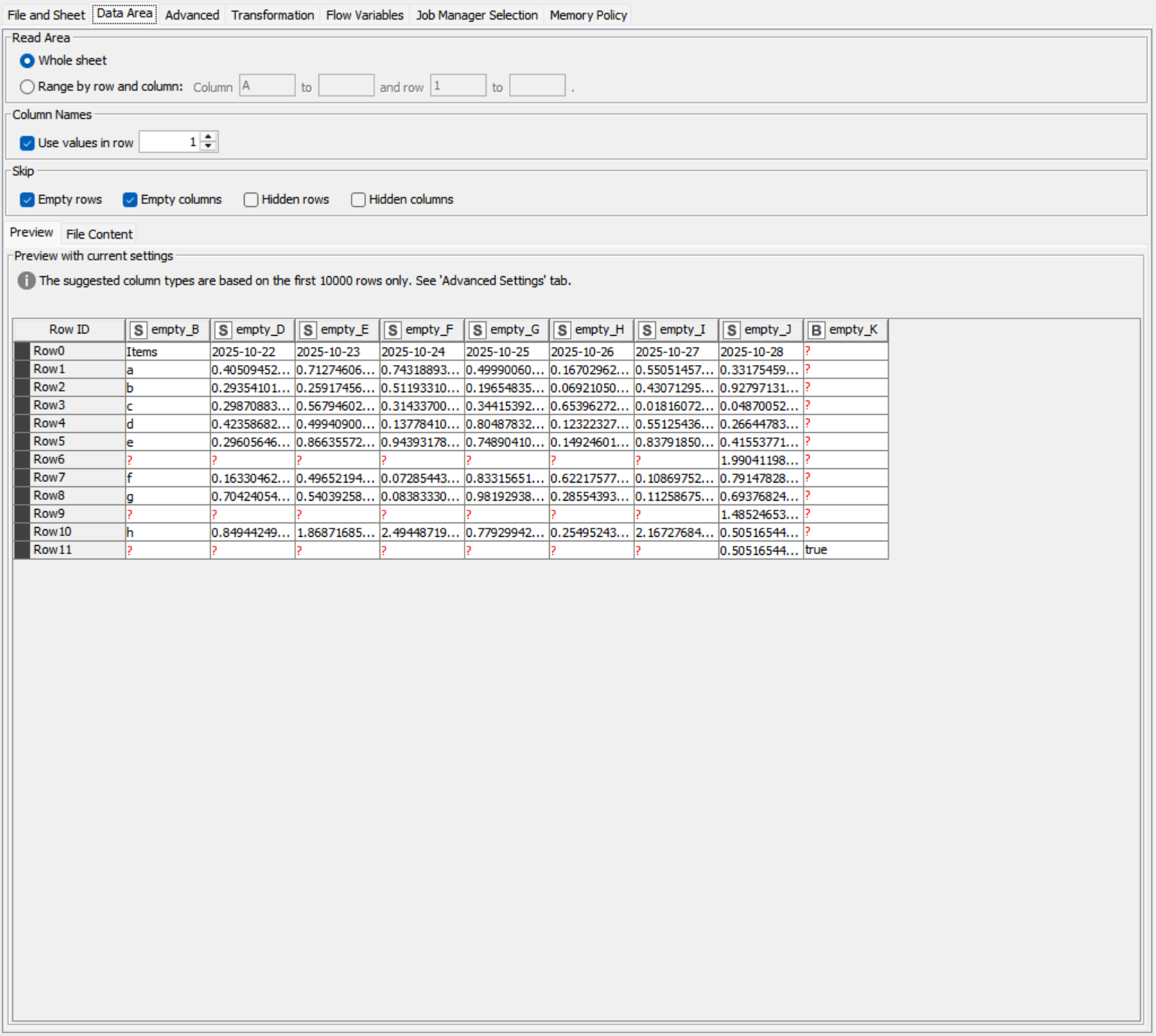Image resolution: width=1156 pixels, height=1036 pixels.
Task: Select Row6 in the preview table
Action: [50, 459]
